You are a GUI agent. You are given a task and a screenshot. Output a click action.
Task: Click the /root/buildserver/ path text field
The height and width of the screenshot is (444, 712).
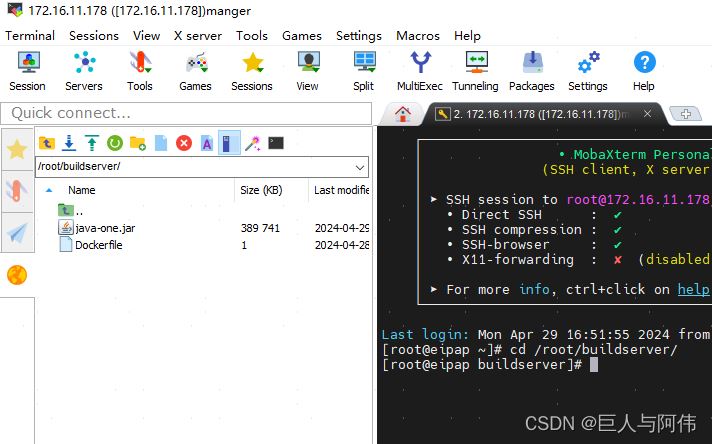tap(194, 167)
